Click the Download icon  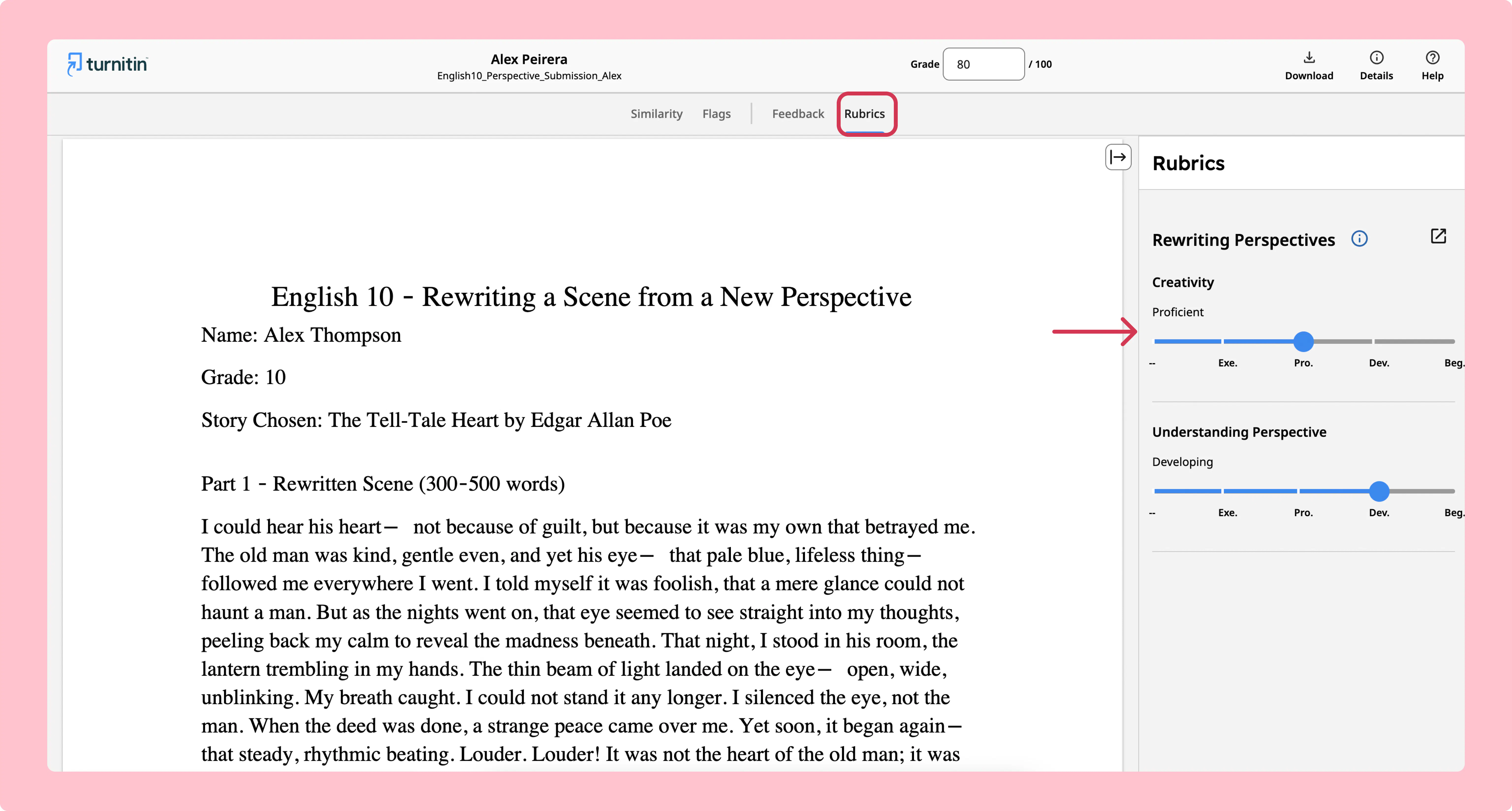[1309, 58]
